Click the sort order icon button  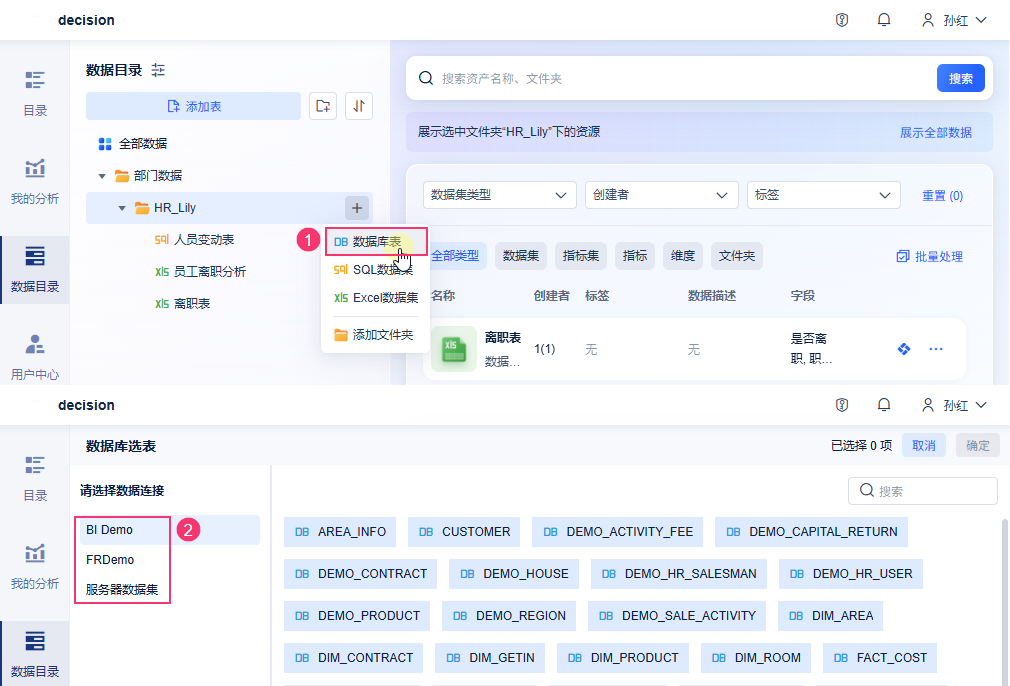pyautogui.click(x=358, y=106)
